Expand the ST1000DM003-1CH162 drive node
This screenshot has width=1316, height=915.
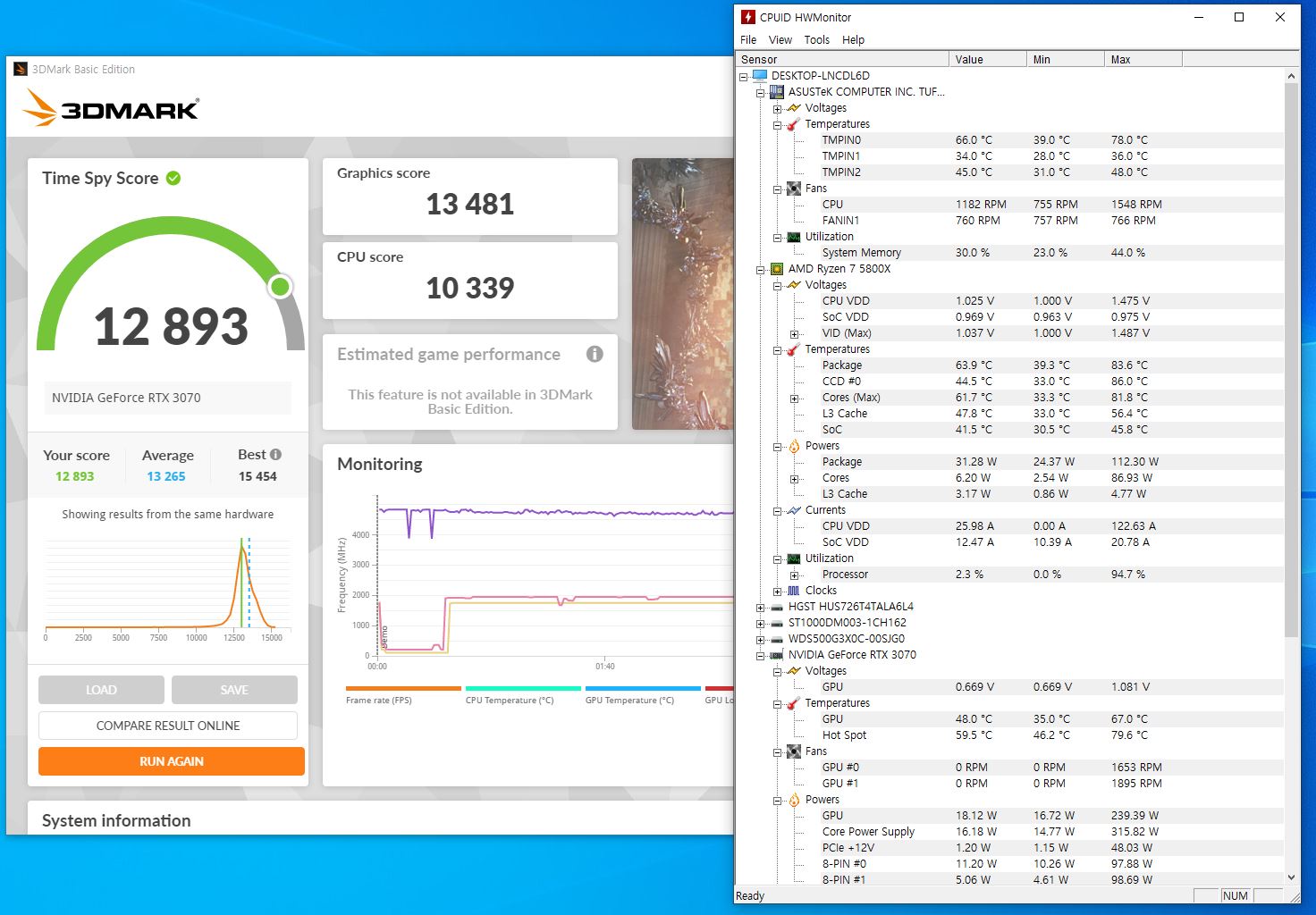760,623
